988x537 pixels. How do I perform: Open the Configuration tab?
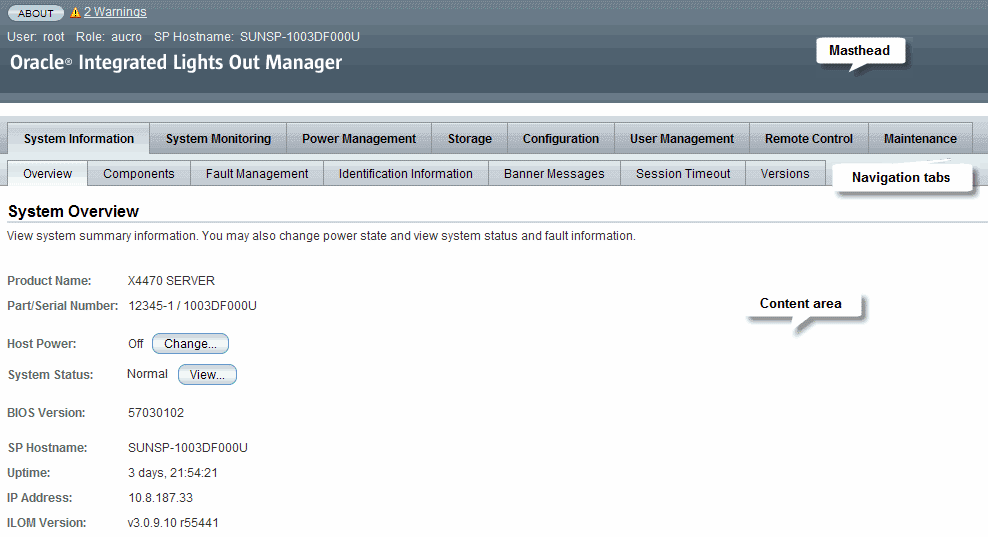tap(561, 139)
